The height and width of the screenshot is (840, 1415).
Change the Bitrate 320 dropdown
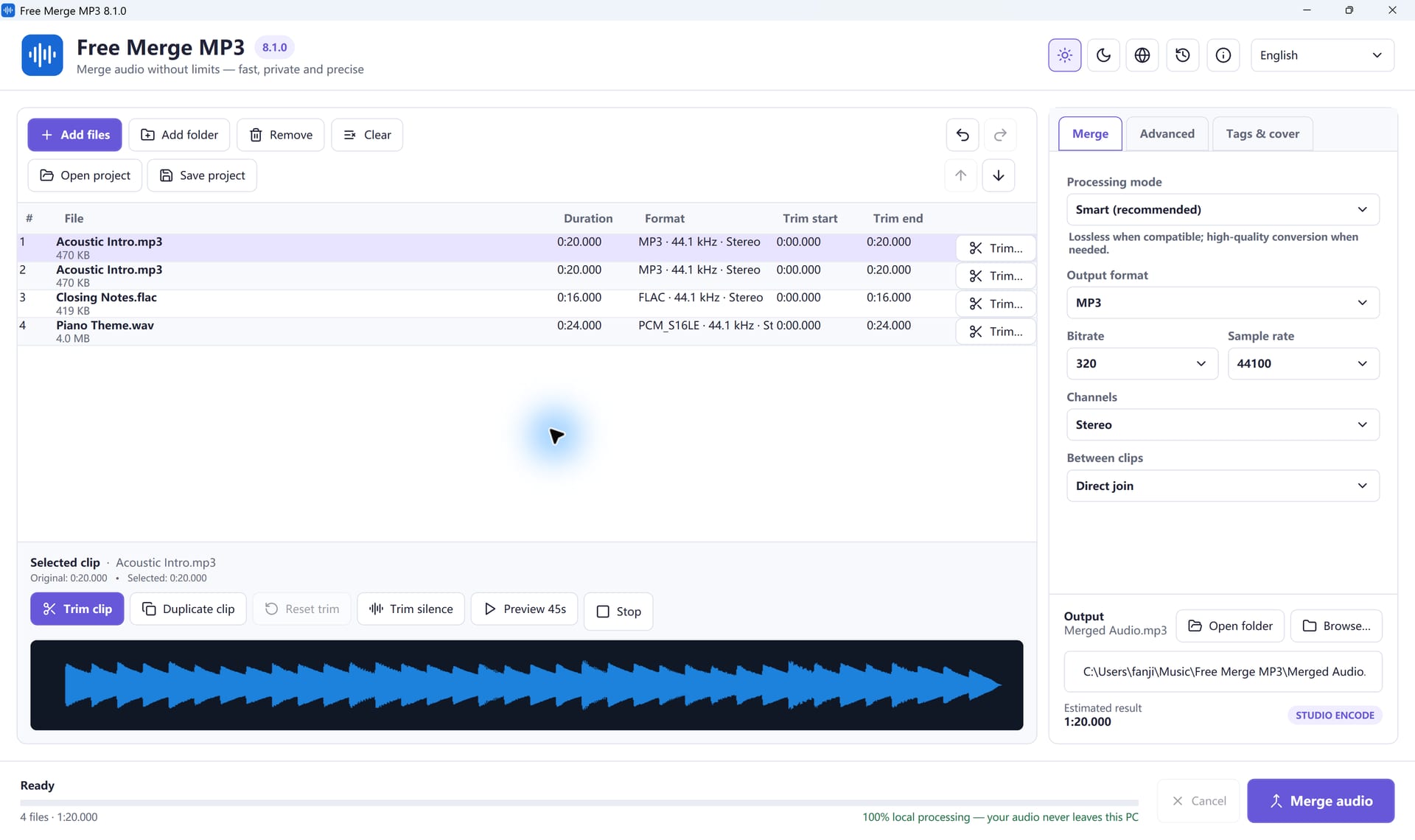[x=1142, y=364]
